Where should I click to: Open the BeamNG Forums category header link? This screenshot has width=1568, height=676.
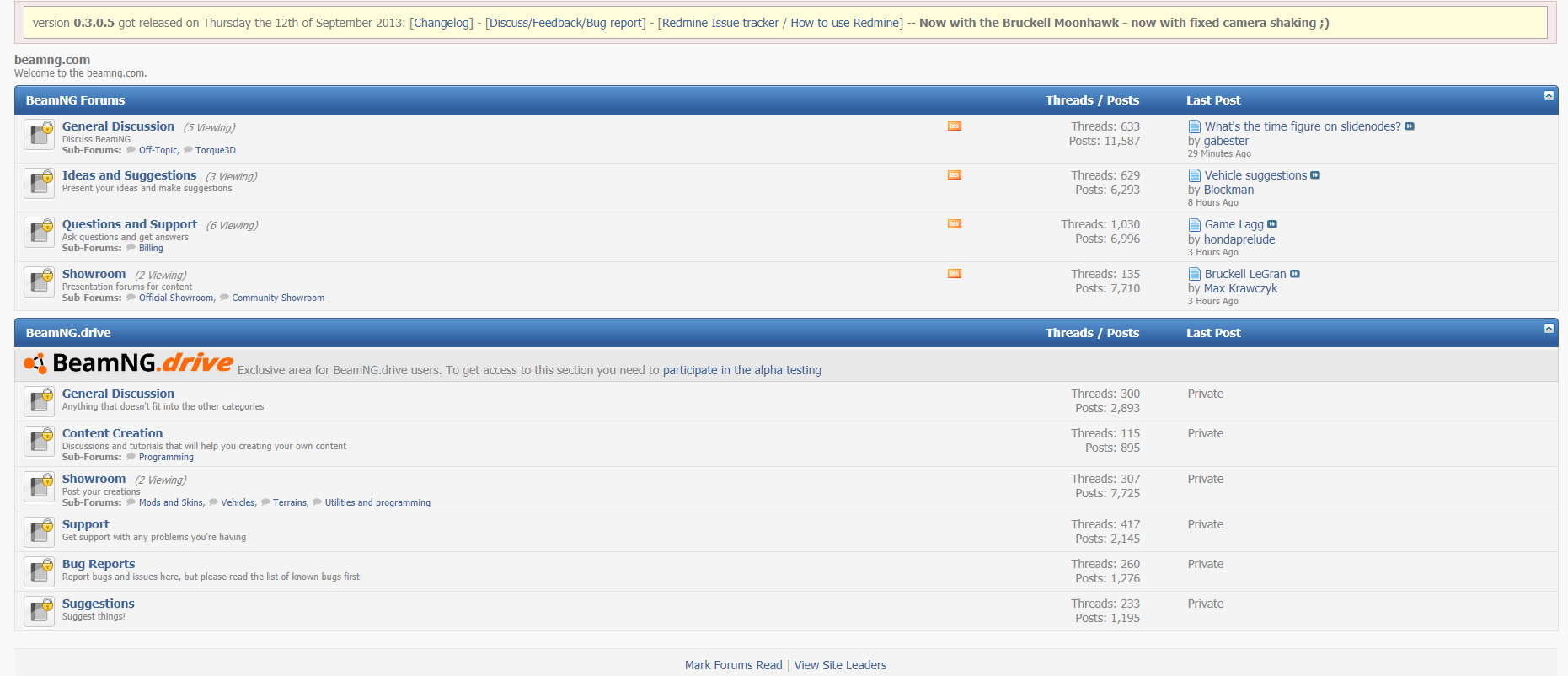point(75,100)
